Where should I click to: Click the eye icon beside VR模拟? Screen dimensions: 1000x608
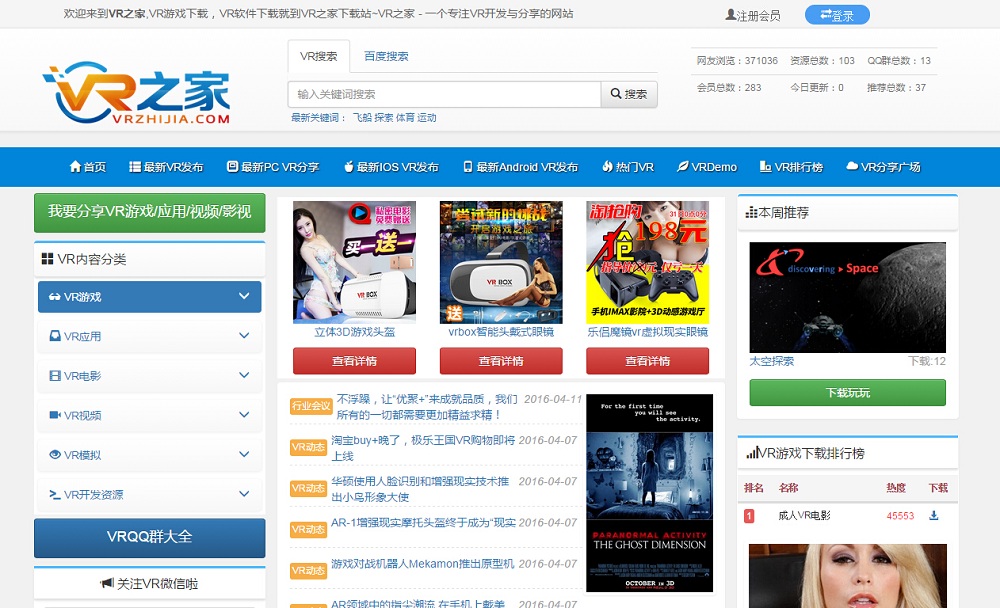click(55, 454)
